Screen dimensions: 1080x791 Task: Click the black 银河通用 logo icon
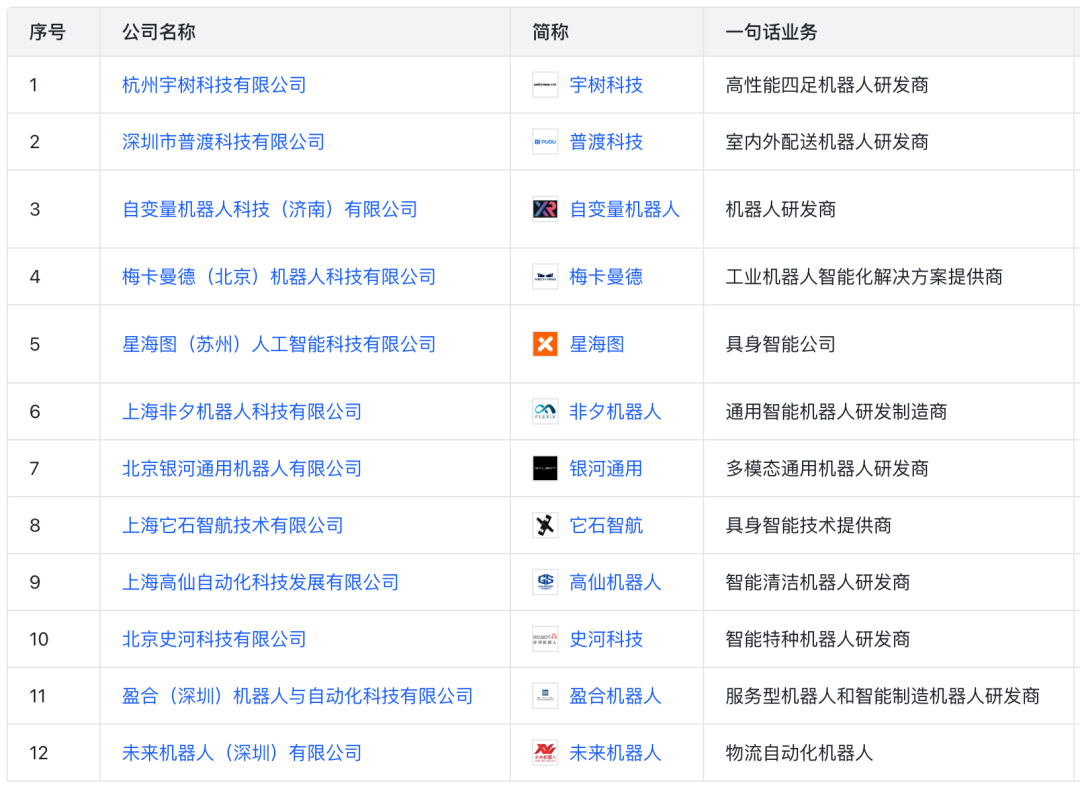[545, 469]
